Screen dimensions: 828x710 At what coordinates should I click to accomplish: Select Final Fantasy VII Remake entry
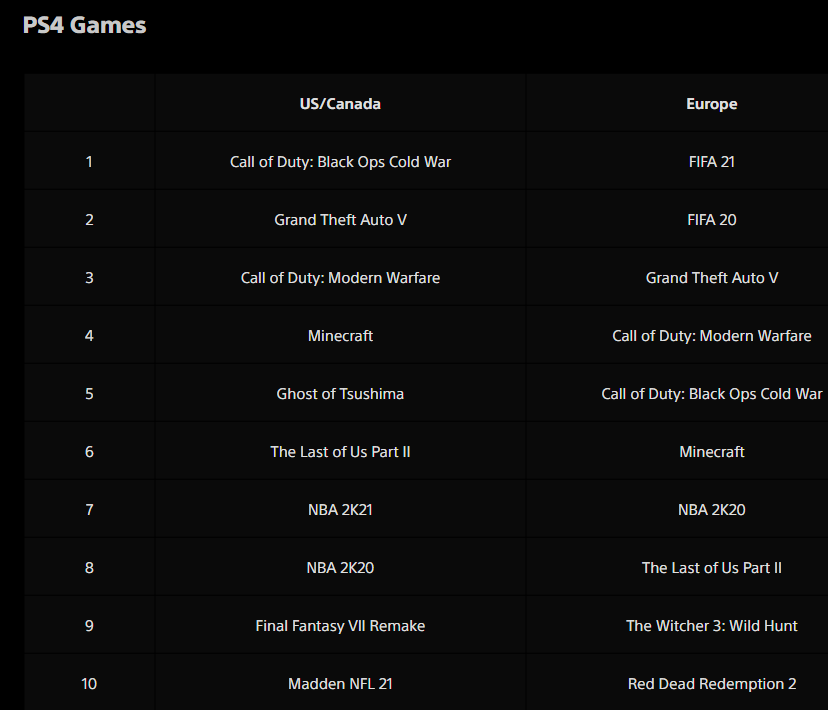point(340,626)
